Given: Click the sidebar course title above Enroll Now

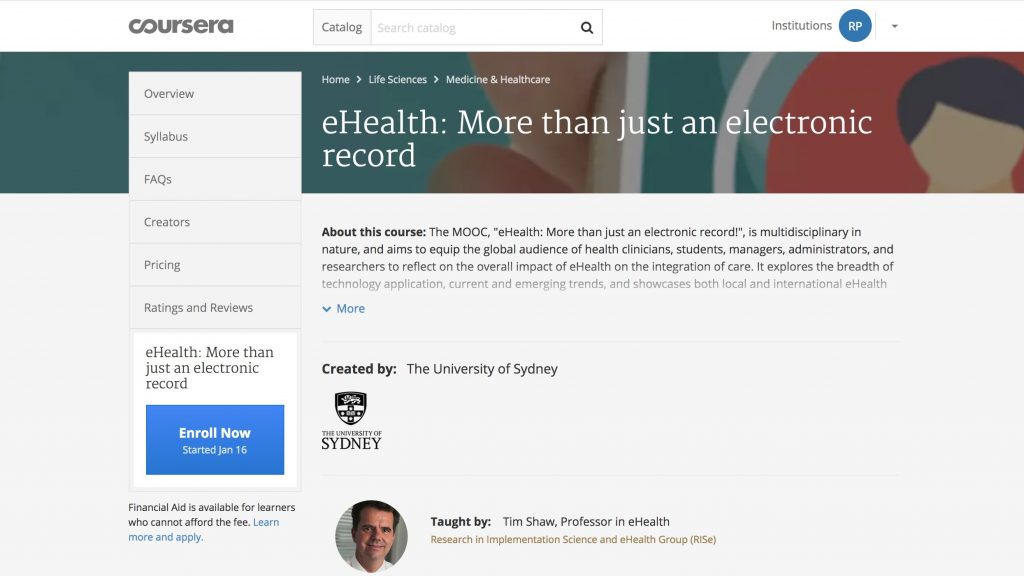Looking at the screenshot, I should [209, 368].
